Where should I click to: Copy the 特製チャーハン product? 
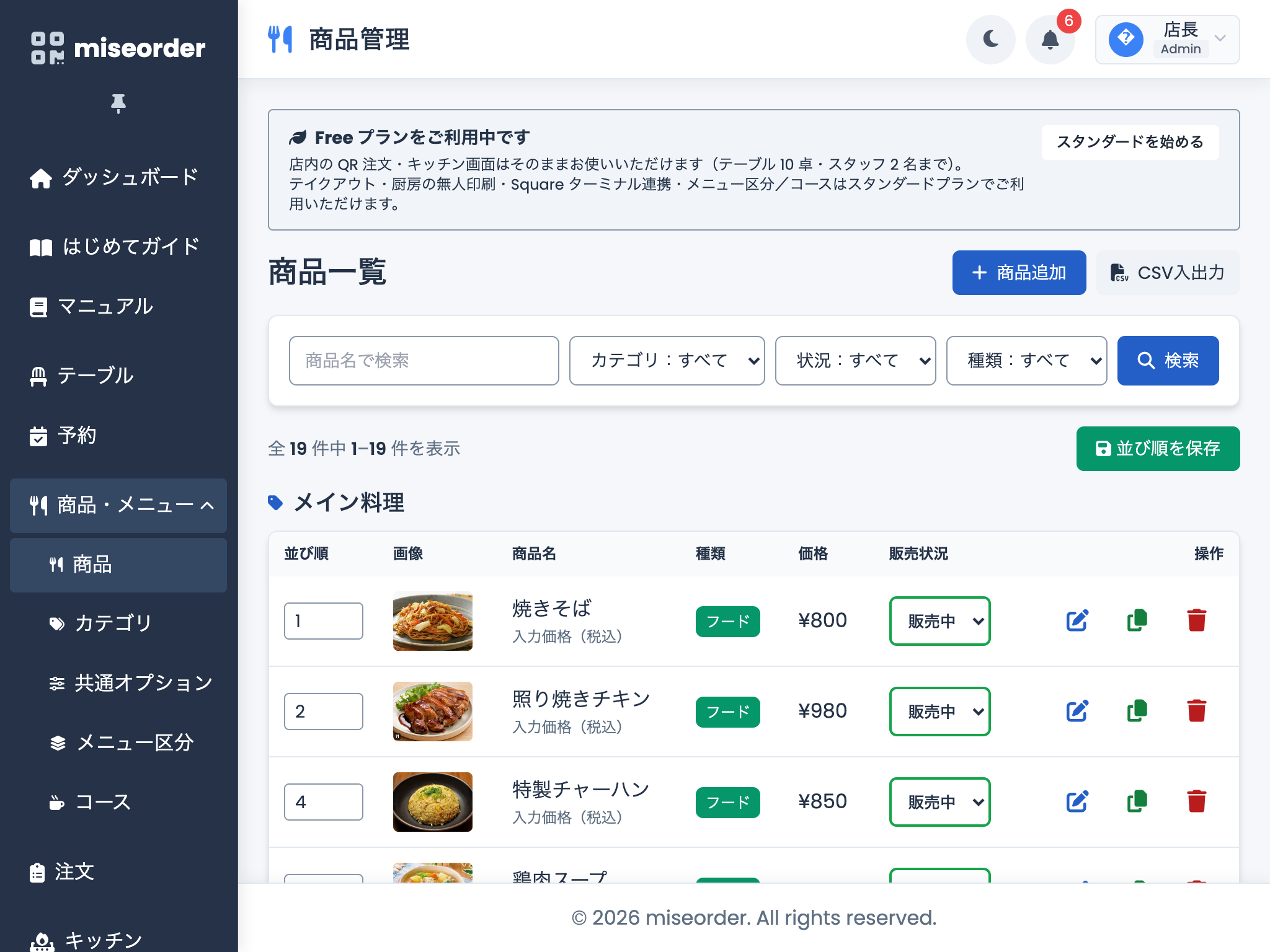click(1137, 801)
